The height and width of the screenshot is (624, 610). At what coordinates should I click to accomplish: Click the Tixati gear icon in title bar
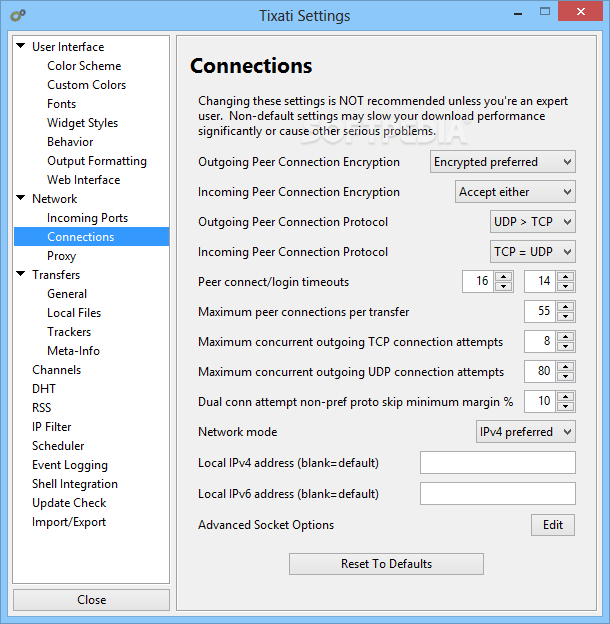coord(18,15)
